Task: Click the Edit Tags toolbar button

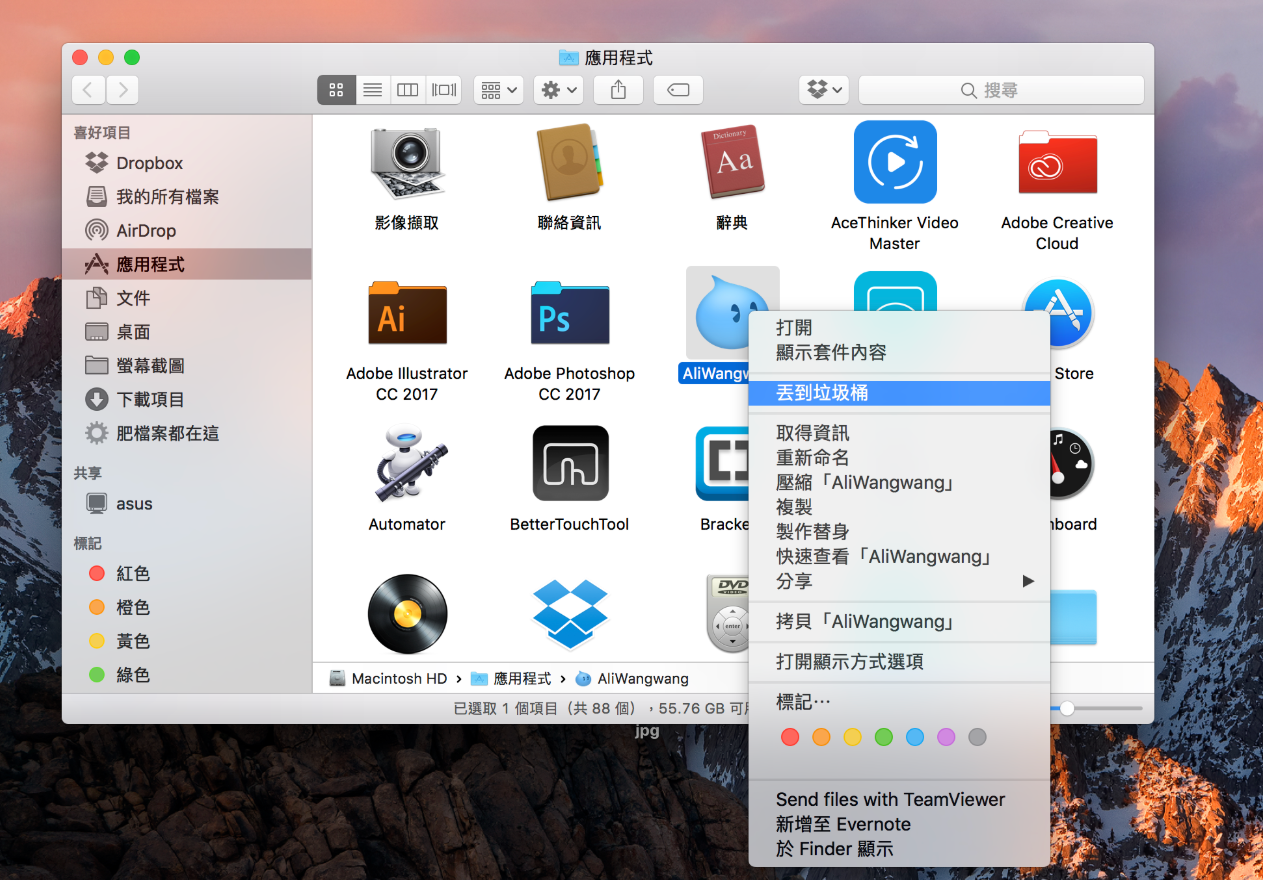Action: (x=678, y=90)
